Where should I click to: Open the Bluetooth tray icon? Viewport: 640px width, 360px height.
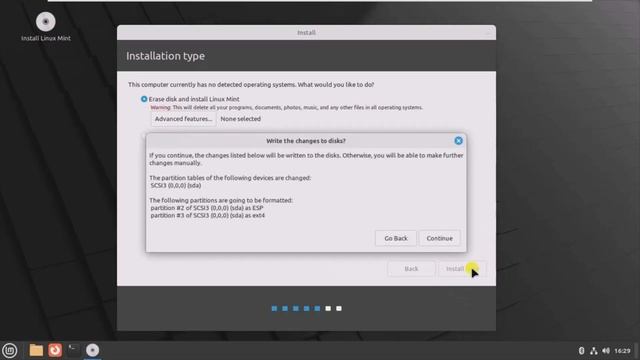582,351
